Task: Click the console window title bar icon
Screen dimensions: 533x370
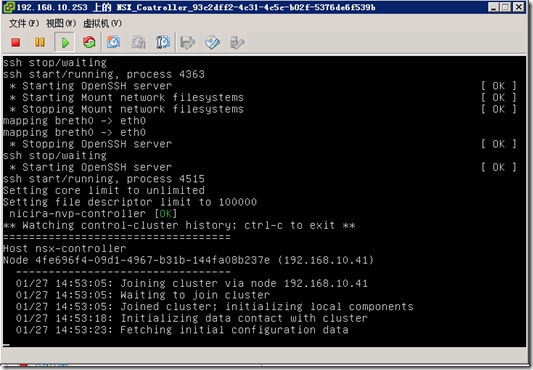Action: click(9, 7)
